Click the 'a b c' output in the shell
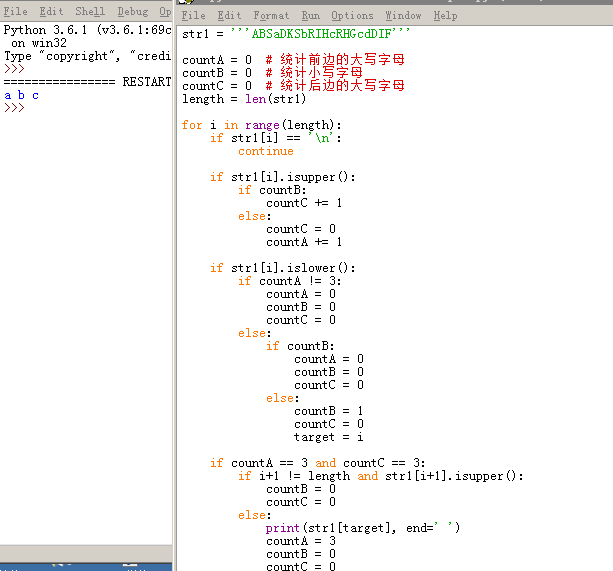Image resolution: width=613 pixels, height=571 pixels. (x=22, y=95)
